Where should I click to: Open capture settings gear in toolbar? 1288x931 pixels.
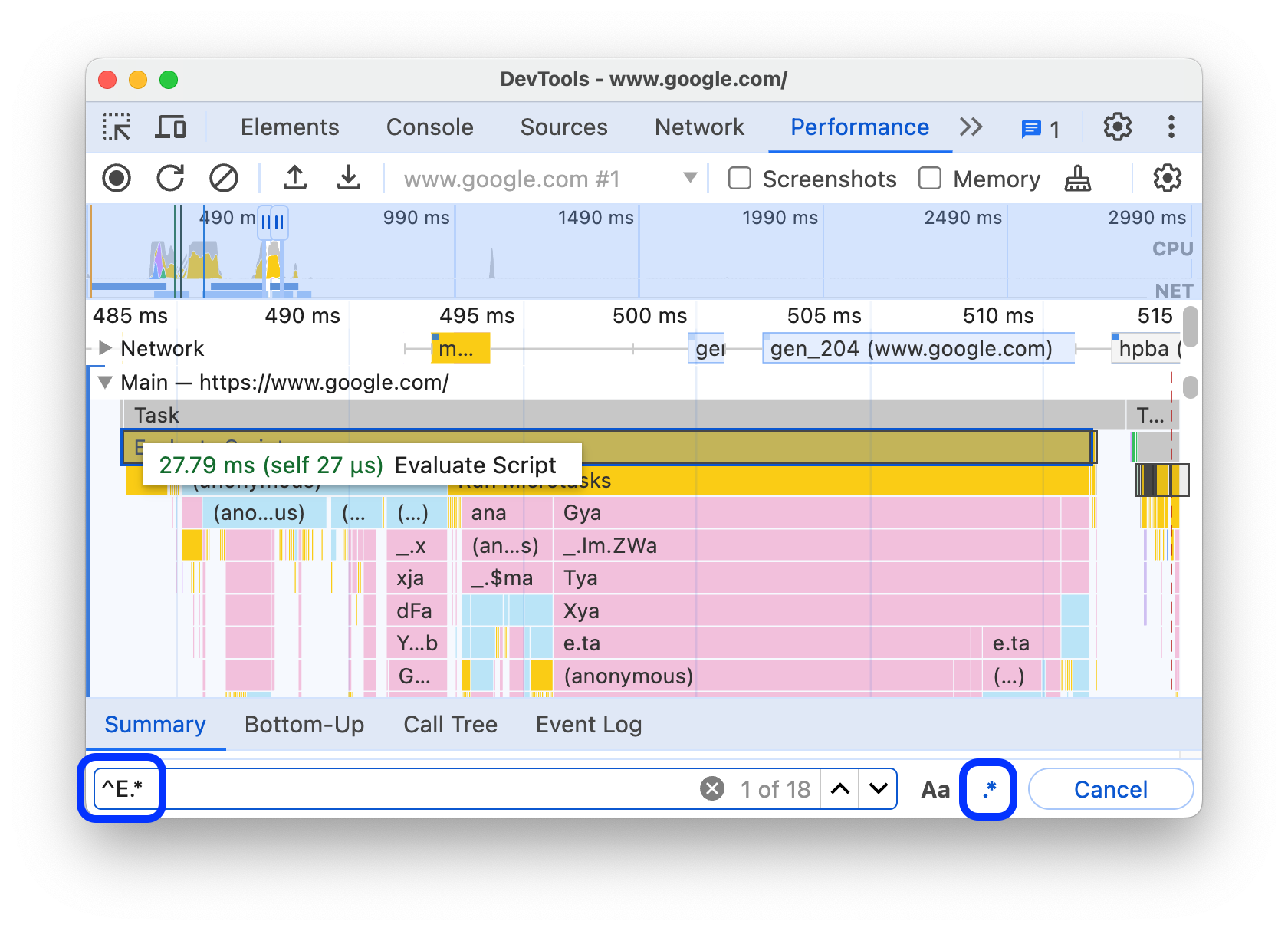(1167, 179)
